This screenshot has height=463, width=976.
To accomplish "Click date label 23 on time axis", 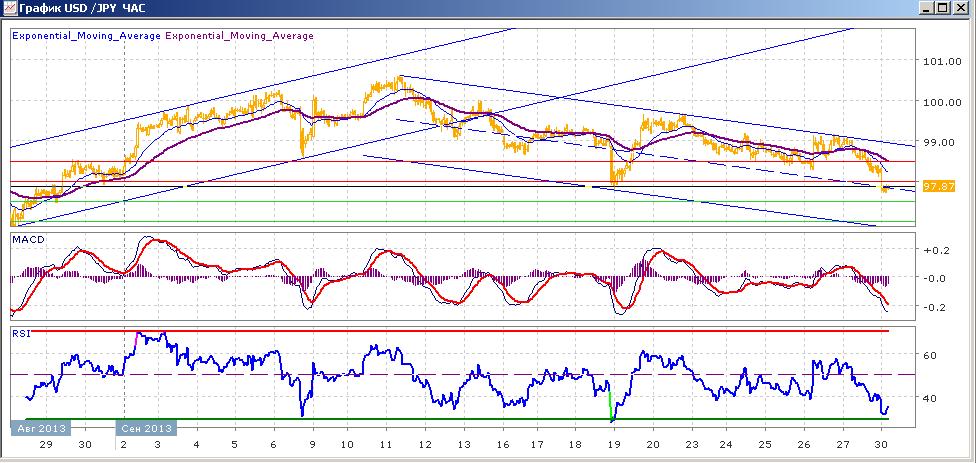I will point(693,446).
